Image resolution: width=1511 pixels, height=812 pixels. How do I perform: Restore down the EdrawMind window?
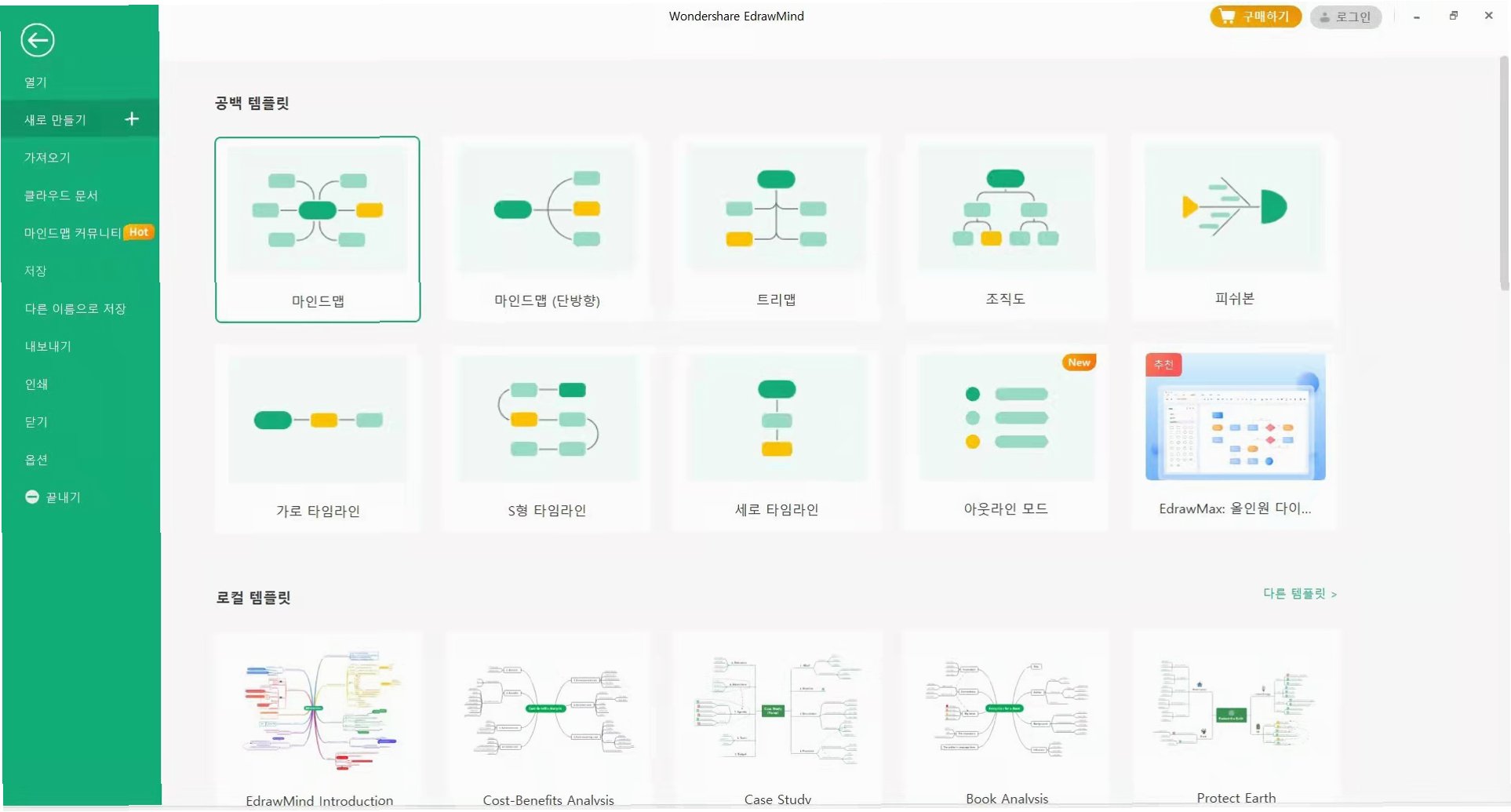(x=1453, y=16)
